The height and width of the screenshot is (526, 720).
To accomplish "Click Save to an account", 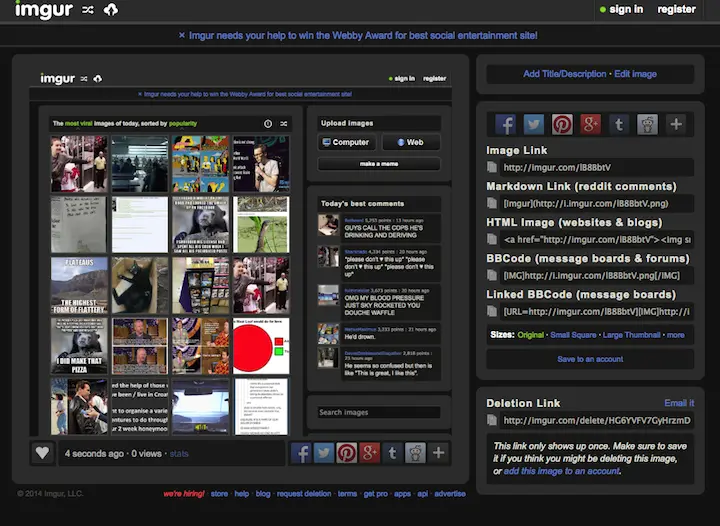I will [x=590, y=359].
